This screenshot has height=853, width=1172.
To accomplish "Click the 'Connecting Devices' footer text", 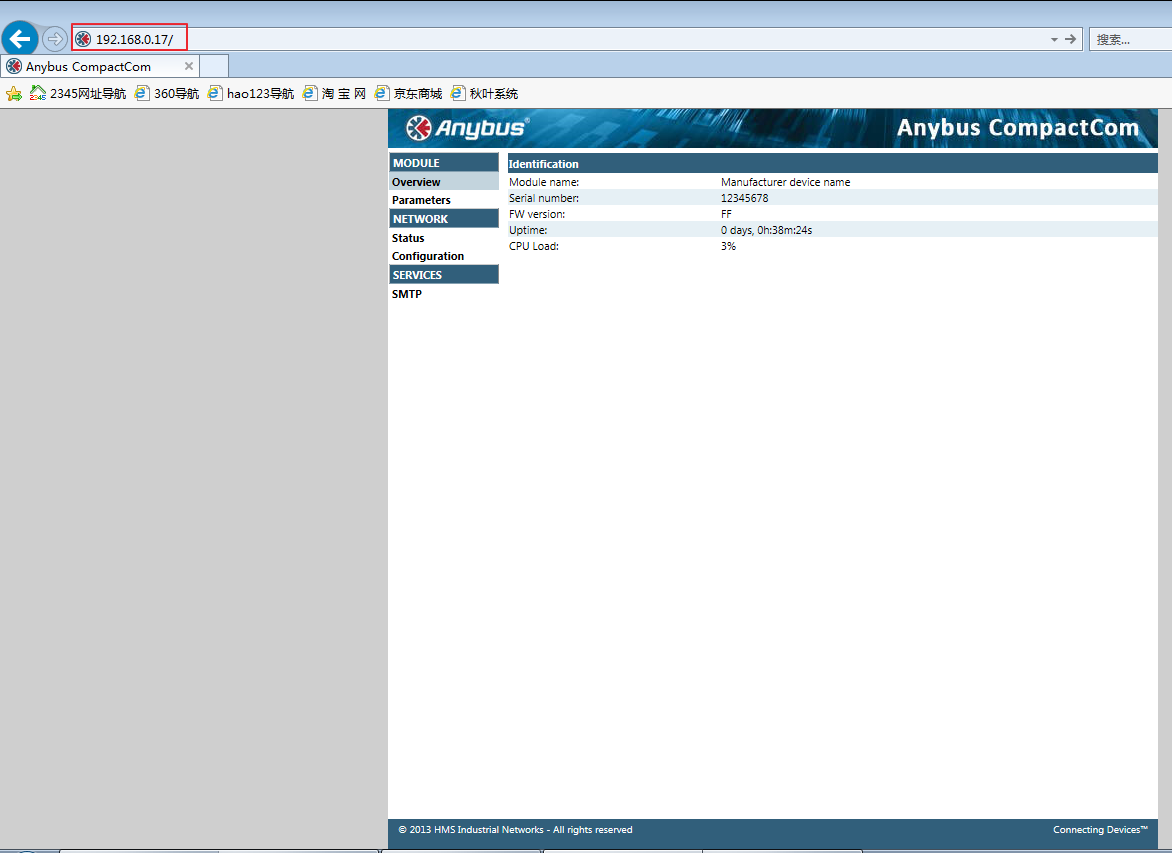I will point(1100,830).
